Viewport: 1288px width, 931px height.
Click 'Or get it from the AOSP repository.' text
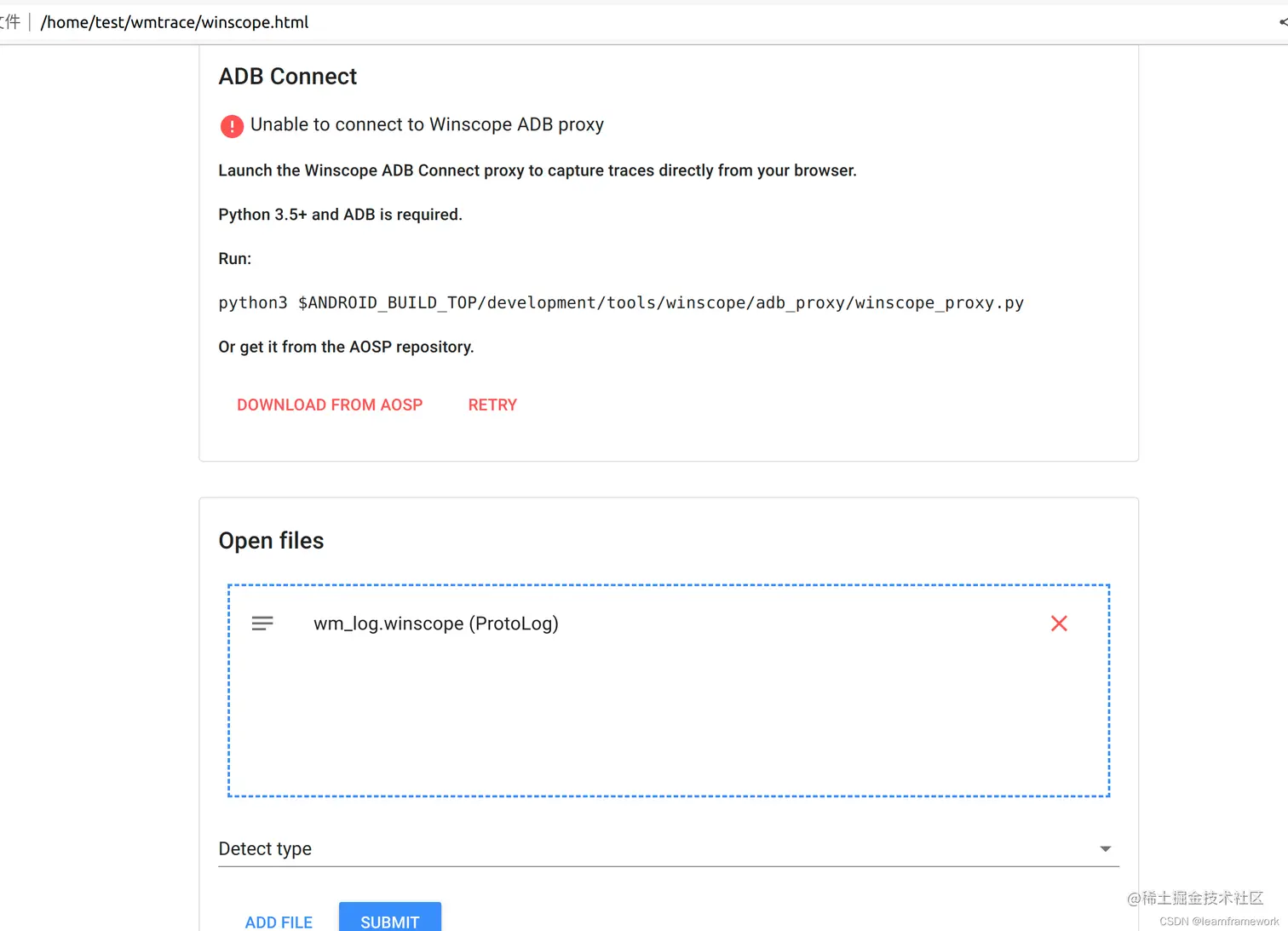[346, 347]
